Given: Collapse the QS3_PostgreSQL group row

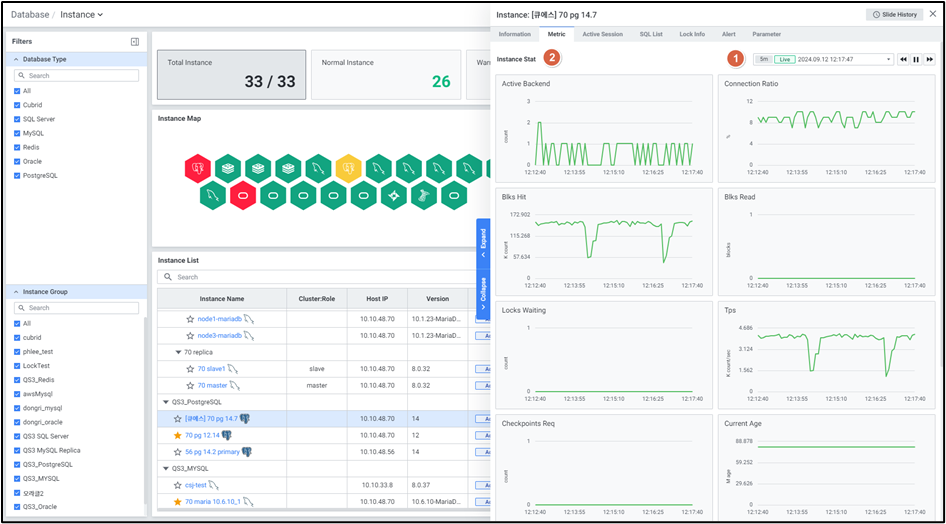Looking at the screenshot, I should 165,402.
